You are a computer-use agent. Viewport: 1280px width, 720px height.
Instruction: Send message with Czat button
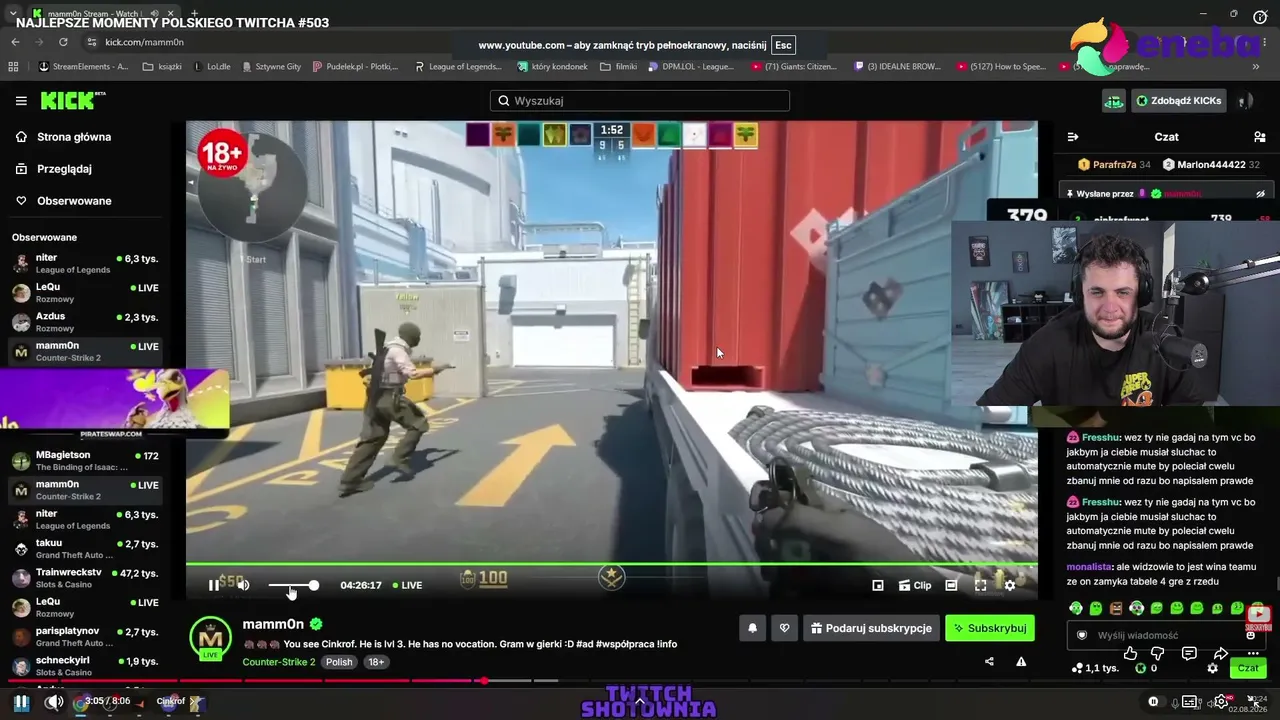1248,668
